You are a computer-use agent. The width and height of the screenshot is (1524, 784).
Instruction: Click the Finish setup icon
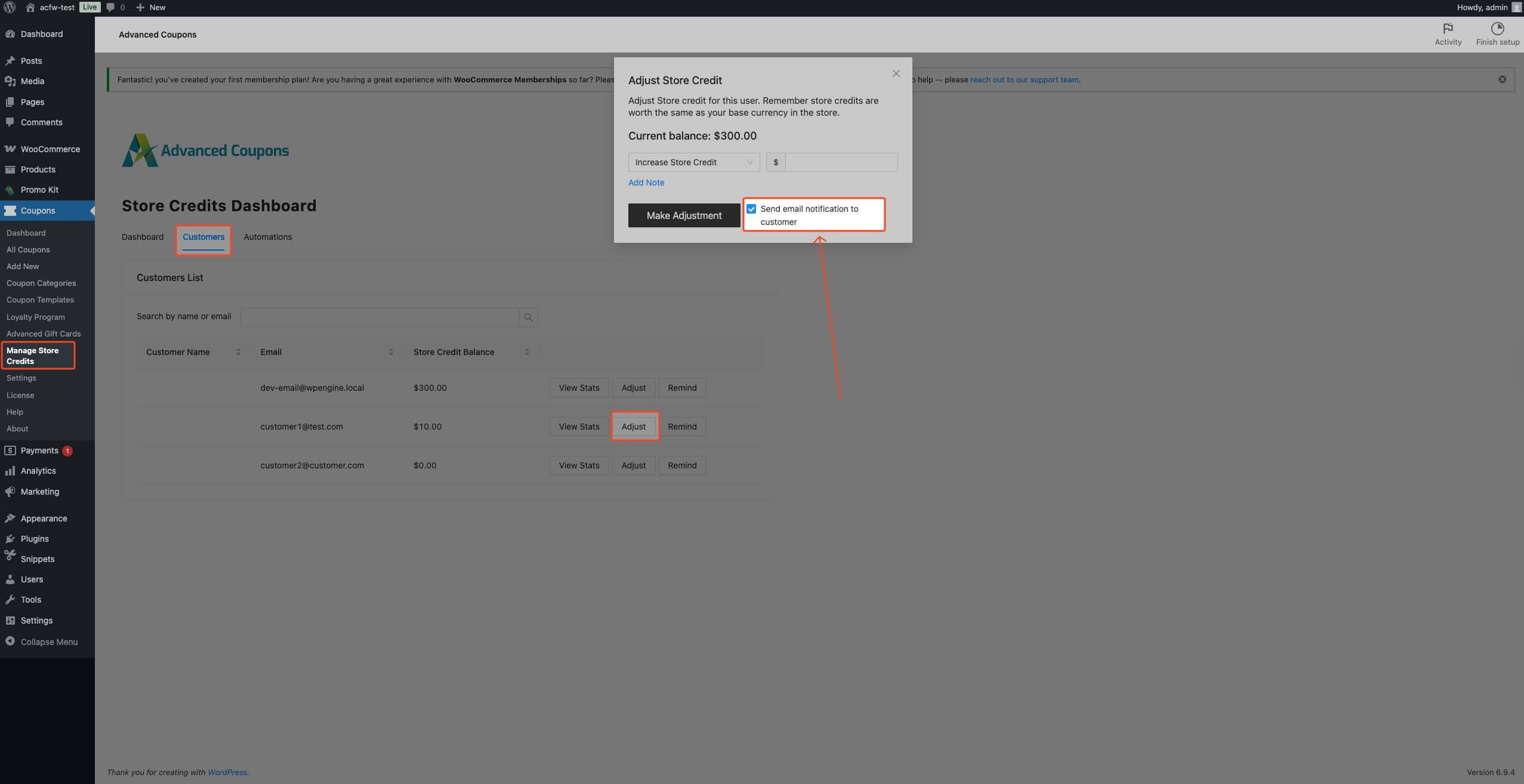1497,29
